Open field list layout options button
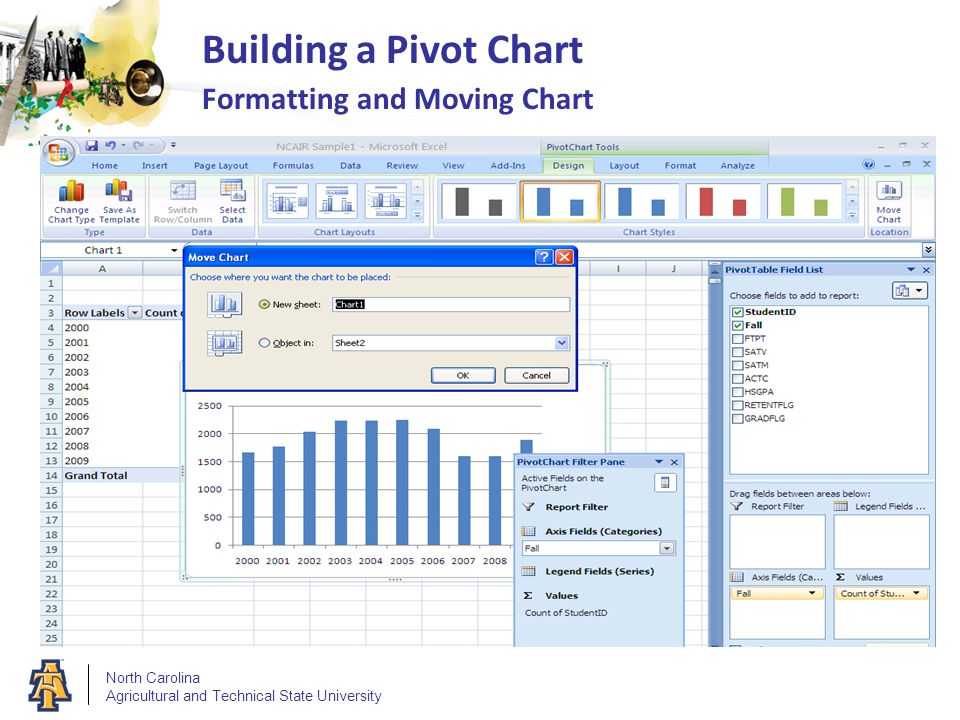 click(910, 291)
